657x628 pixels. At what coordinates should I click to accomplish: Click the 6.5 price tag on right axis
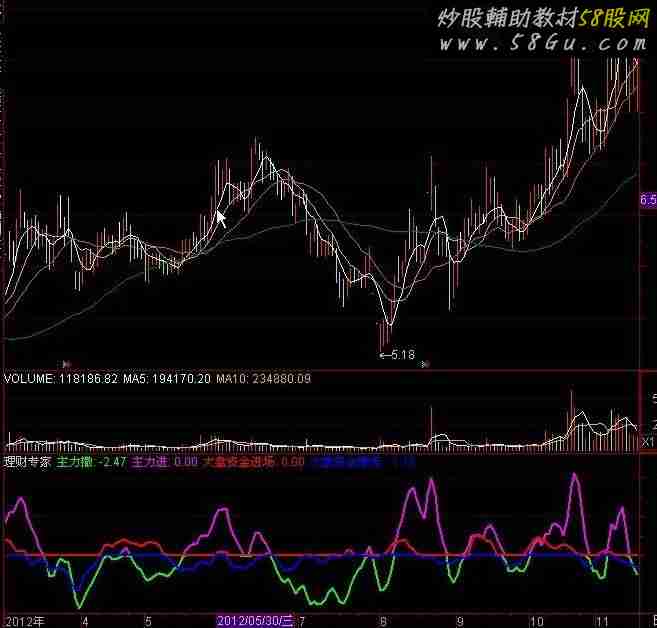[x=647, y=202]
